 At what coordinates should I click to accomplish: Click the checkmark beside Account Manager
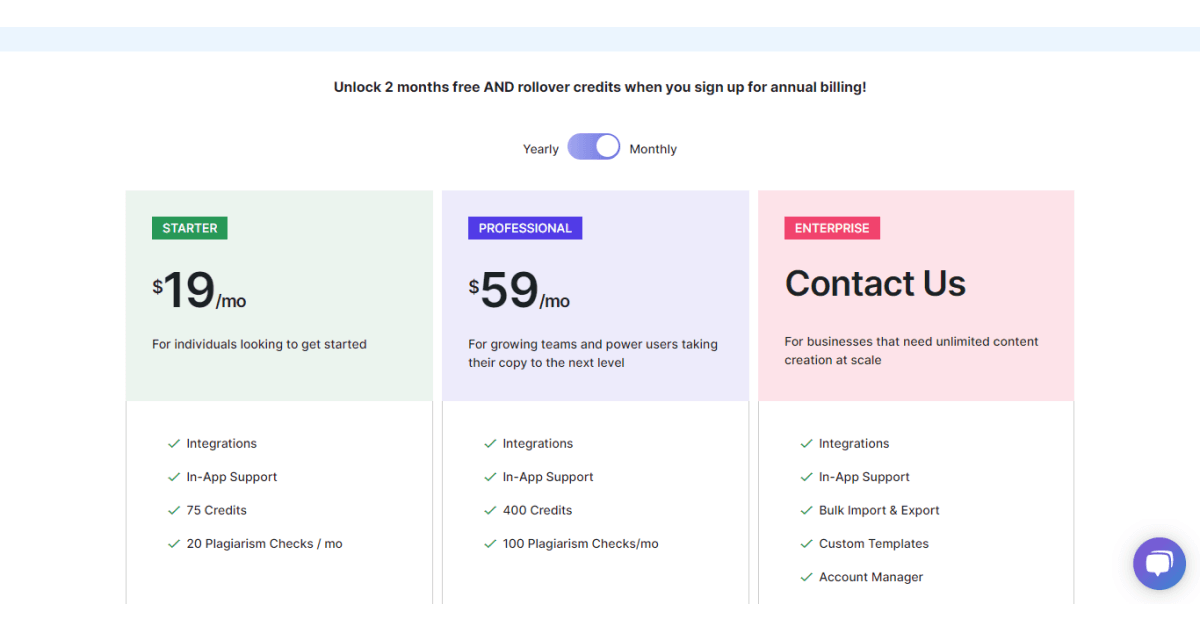tap(806, 577)
